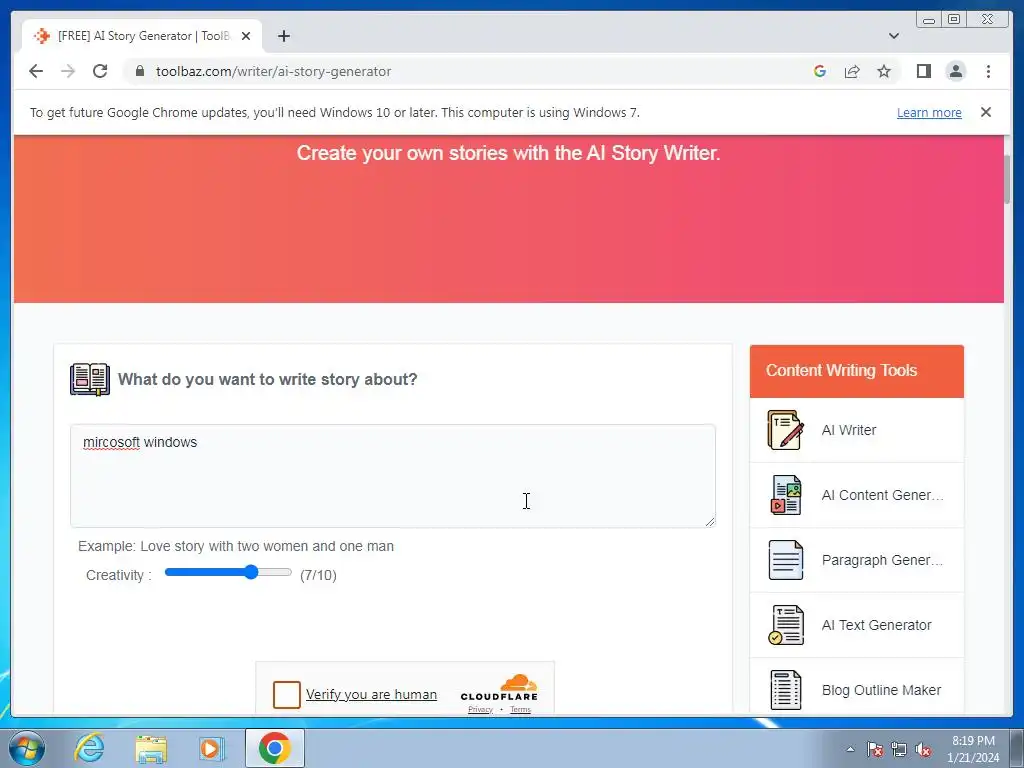The height and width of the screenshot is (768, 1024).
Task: Open the Action Center flag icon
Action: [x=875, y=749]
